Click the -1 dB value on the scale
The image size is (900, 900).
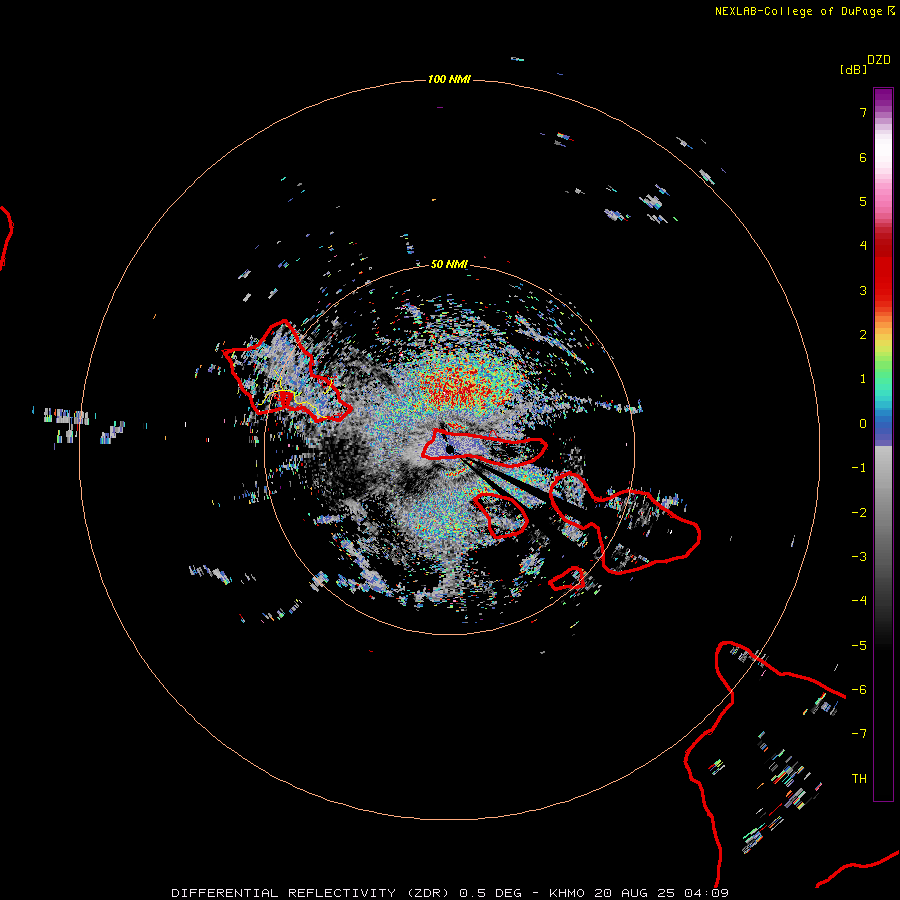859,468
